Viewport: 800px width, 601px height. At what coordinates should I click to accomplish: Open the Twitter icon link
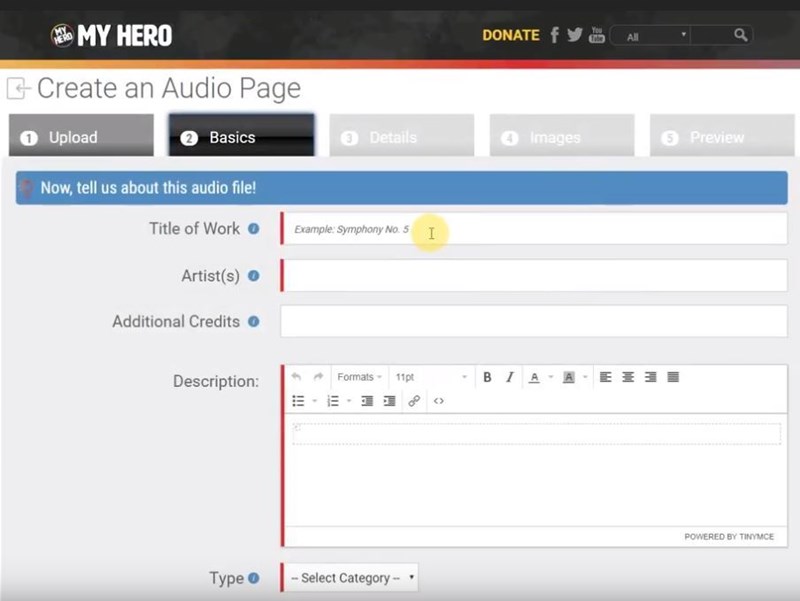pos(575,35)
